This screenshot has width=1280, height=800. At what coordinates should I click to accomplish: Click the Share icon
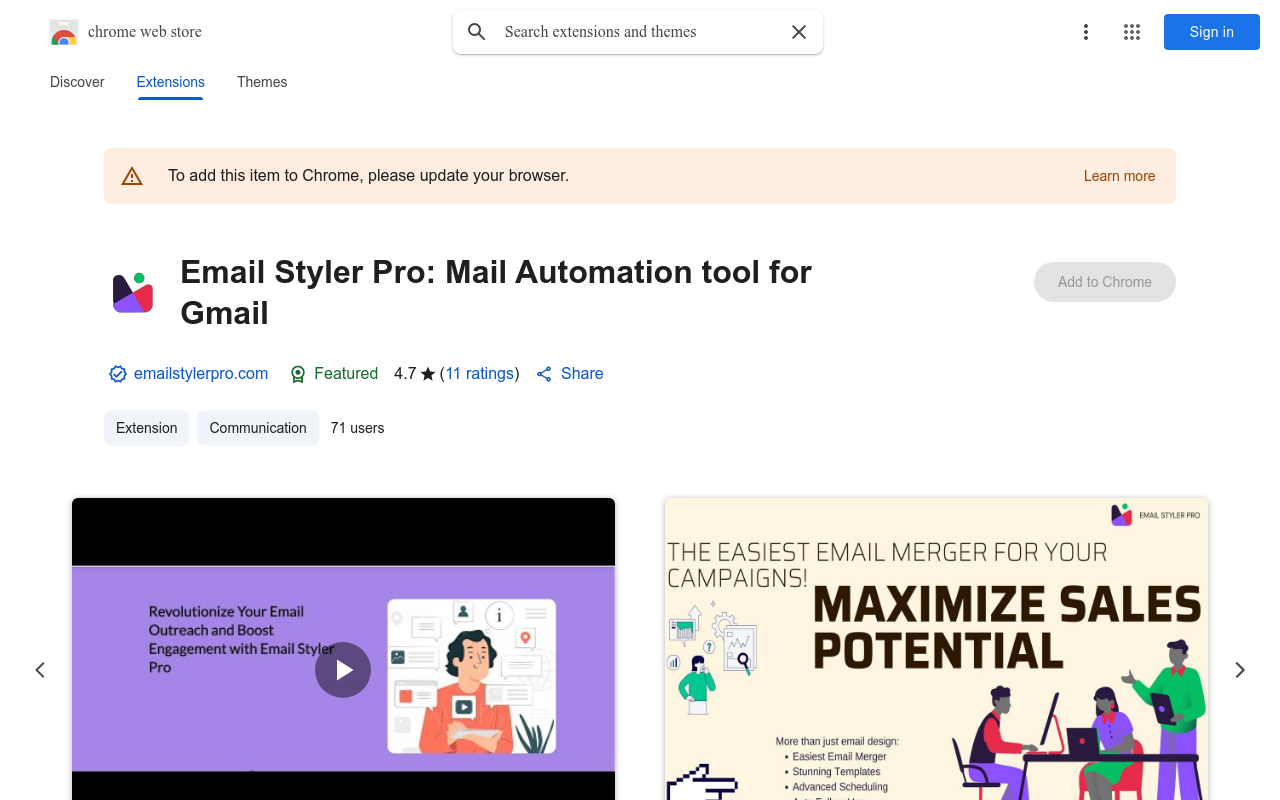tap(544, 374)
